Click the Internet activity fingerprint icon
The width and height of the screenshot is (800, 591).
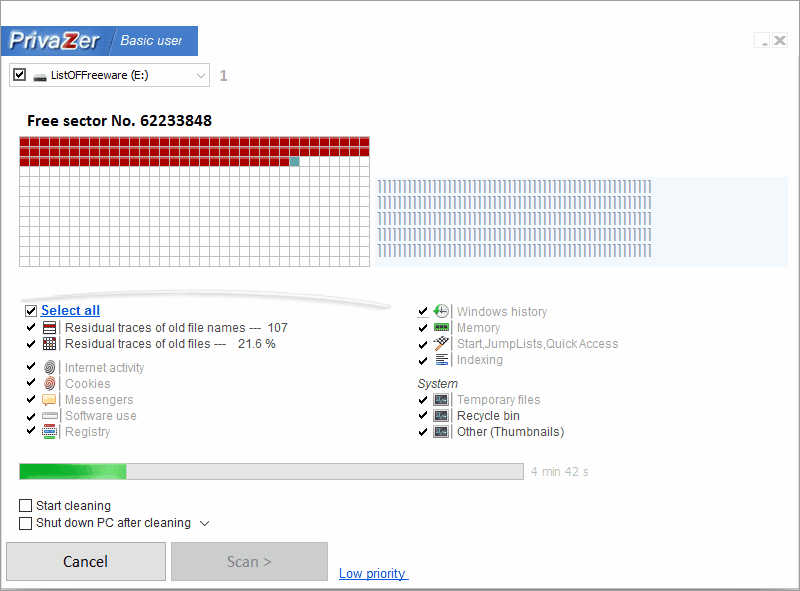point(49,367)
